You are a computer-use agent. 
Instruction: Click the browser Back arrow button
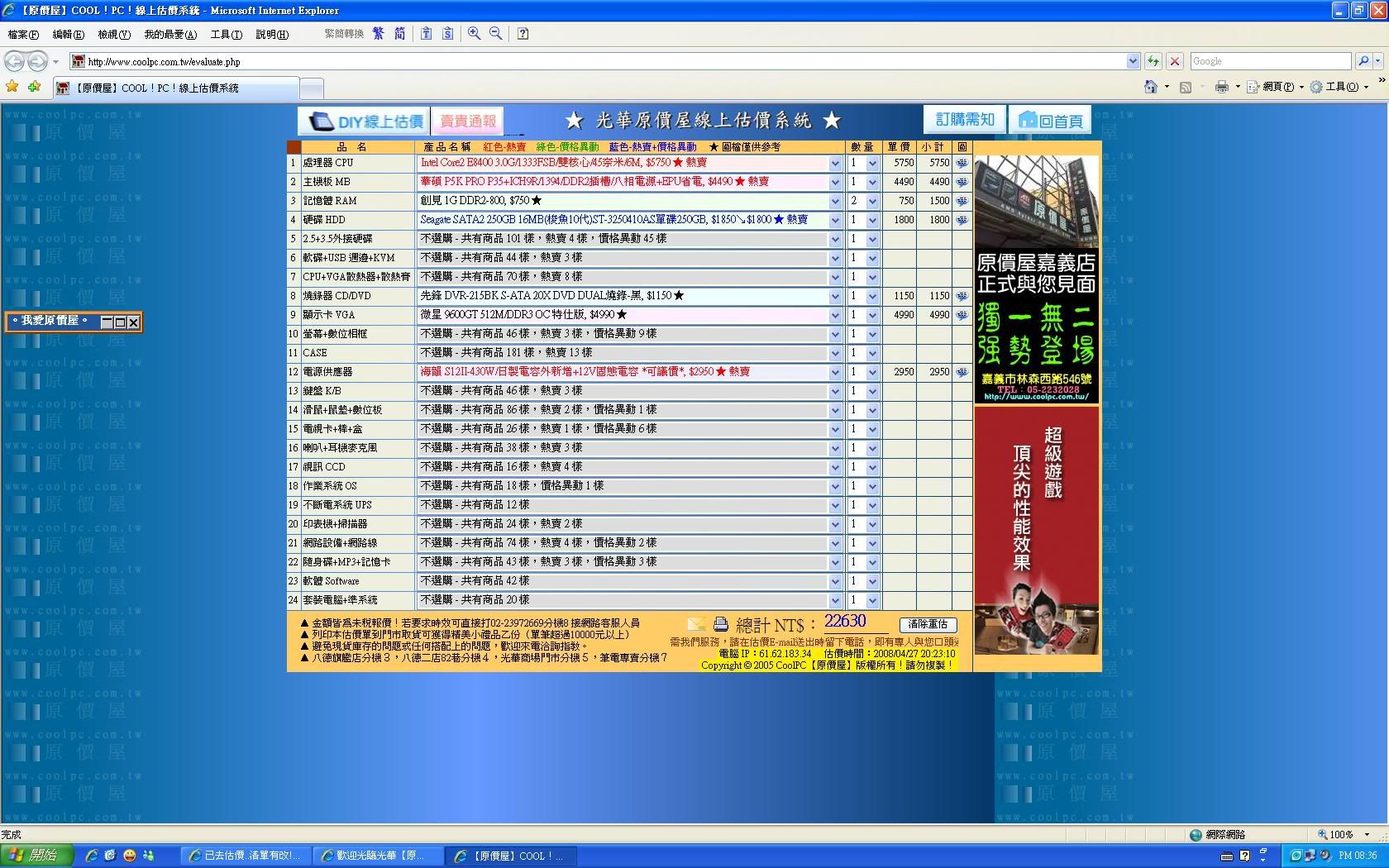tap(14, 61)
